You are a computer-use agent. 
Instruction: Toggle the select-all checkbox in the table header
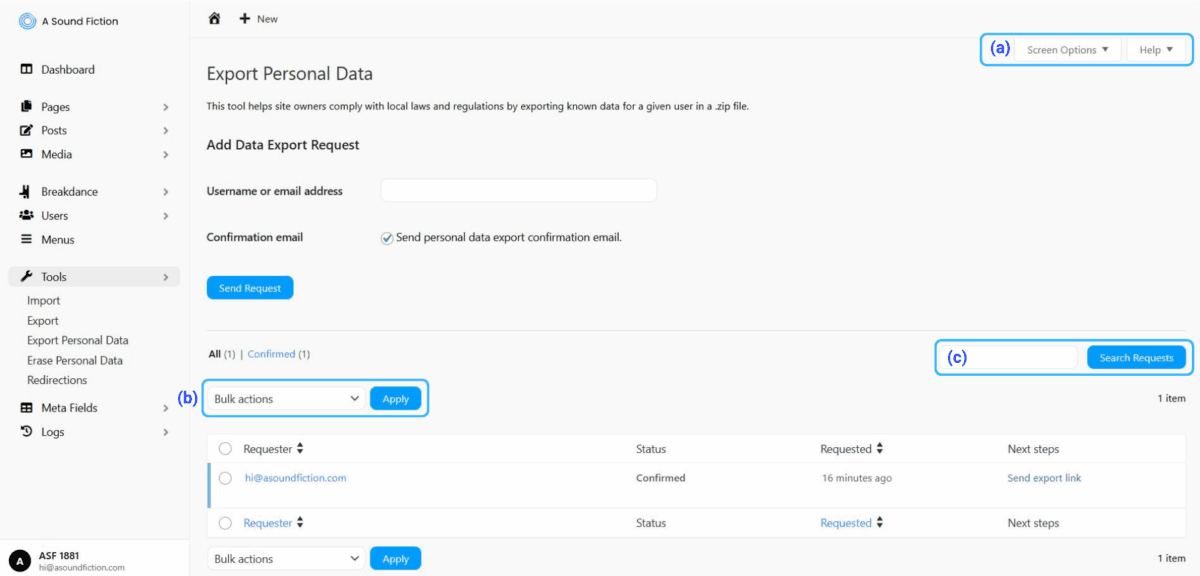(225, 448)
